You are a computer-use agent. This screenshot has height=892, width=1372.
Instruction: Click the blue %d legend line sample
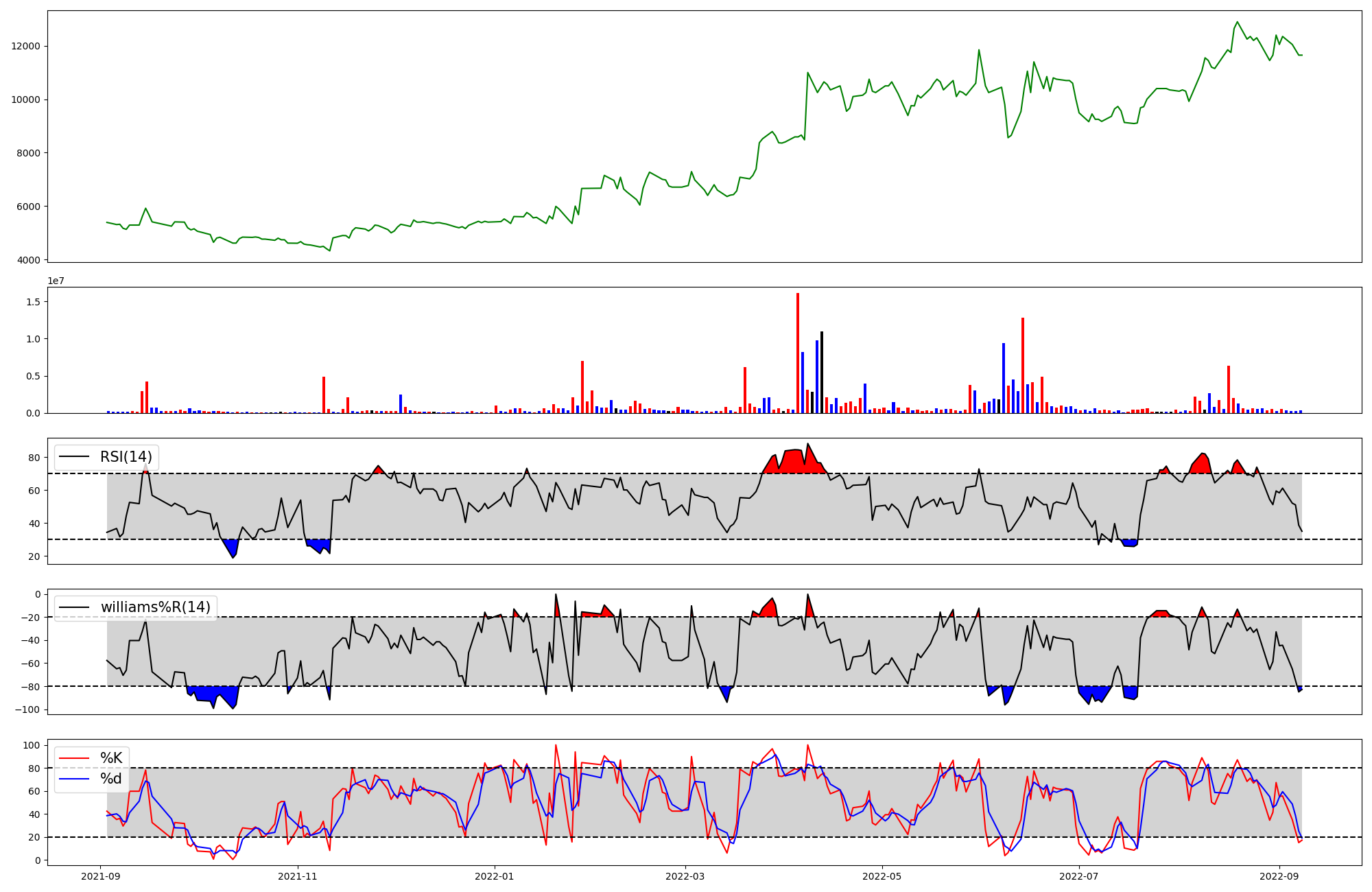click(x=75, y=779)
